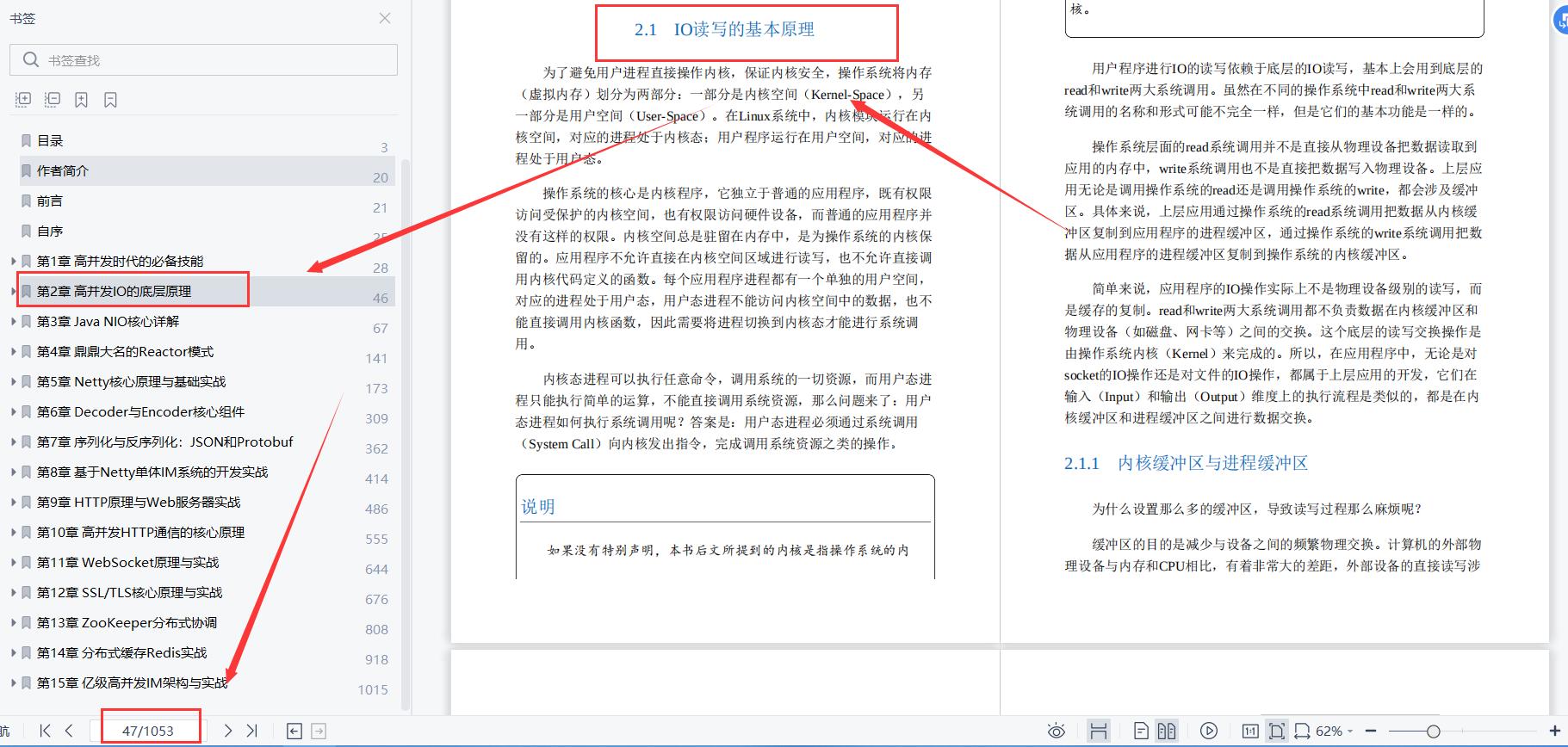
Task: Select bookmark 第15章 亿级高并发IM架构与实战
Action: point(132,682)
